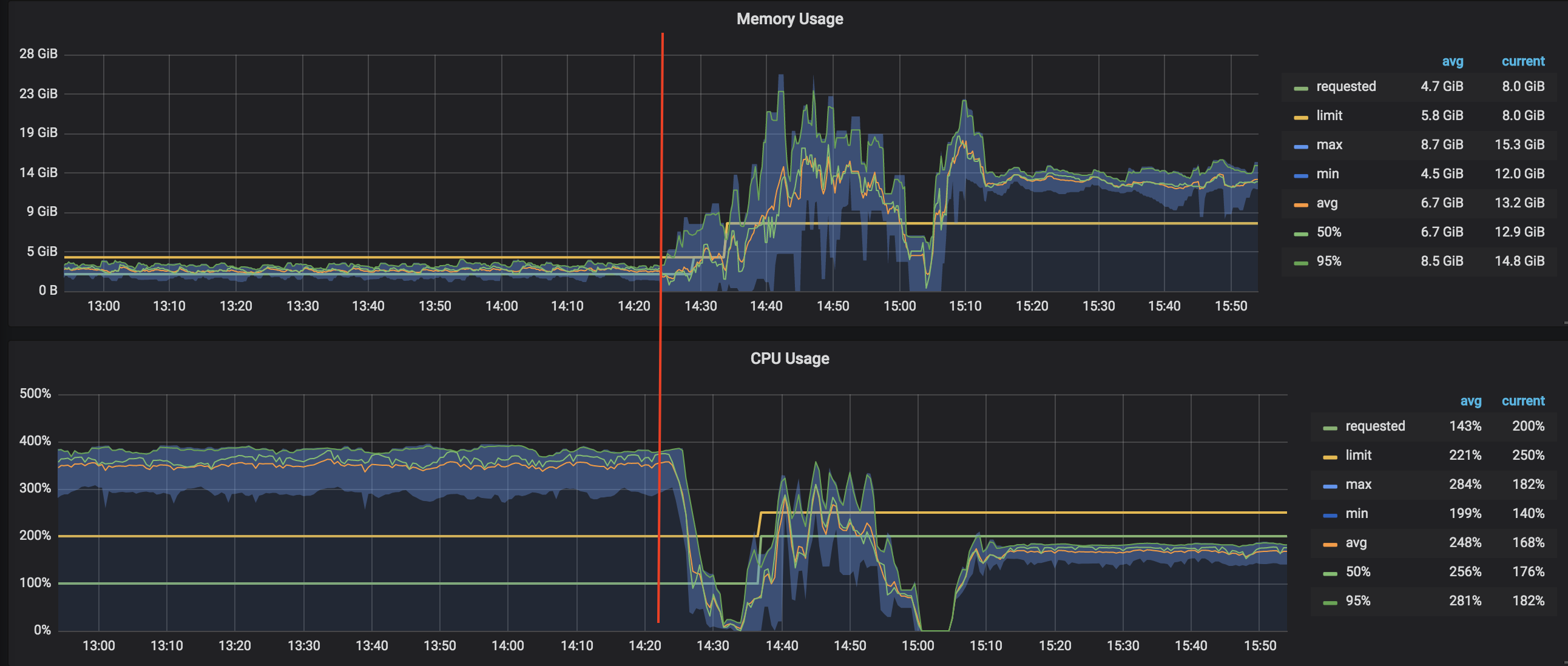Click the green requested series icon in Memory legend
Image resolution: width=1568 pixels, height=666 pixels.
pyautogui.click(x=1300, y=86)
